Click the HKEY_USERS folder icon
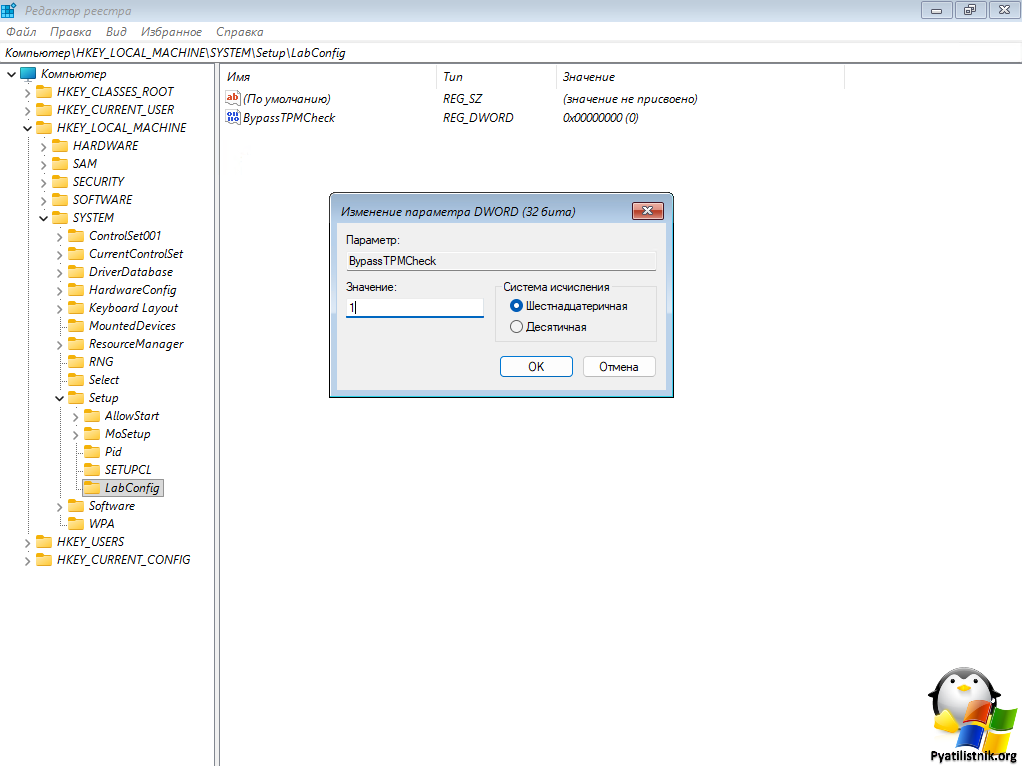Image resolution: width=1022 pixels, height=766 pixels. point(44,542)
